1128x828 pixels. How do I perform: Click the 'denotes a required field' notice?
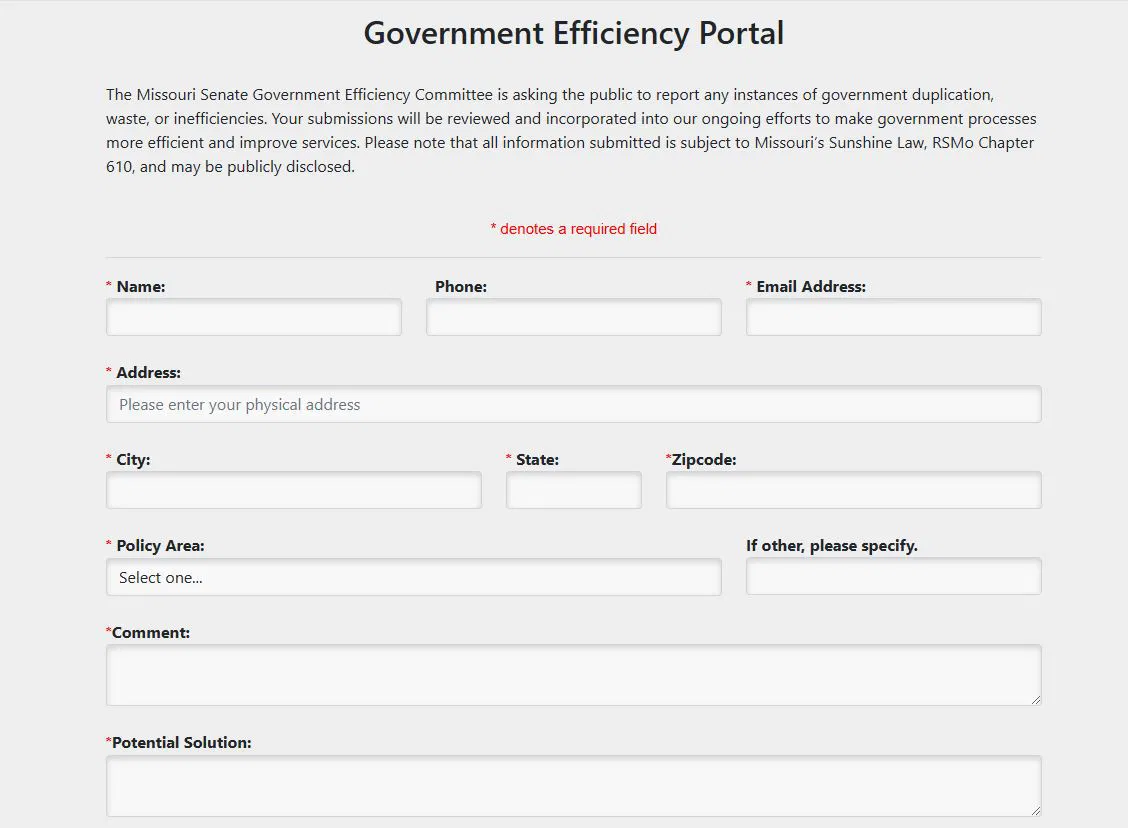pos(573,229)
